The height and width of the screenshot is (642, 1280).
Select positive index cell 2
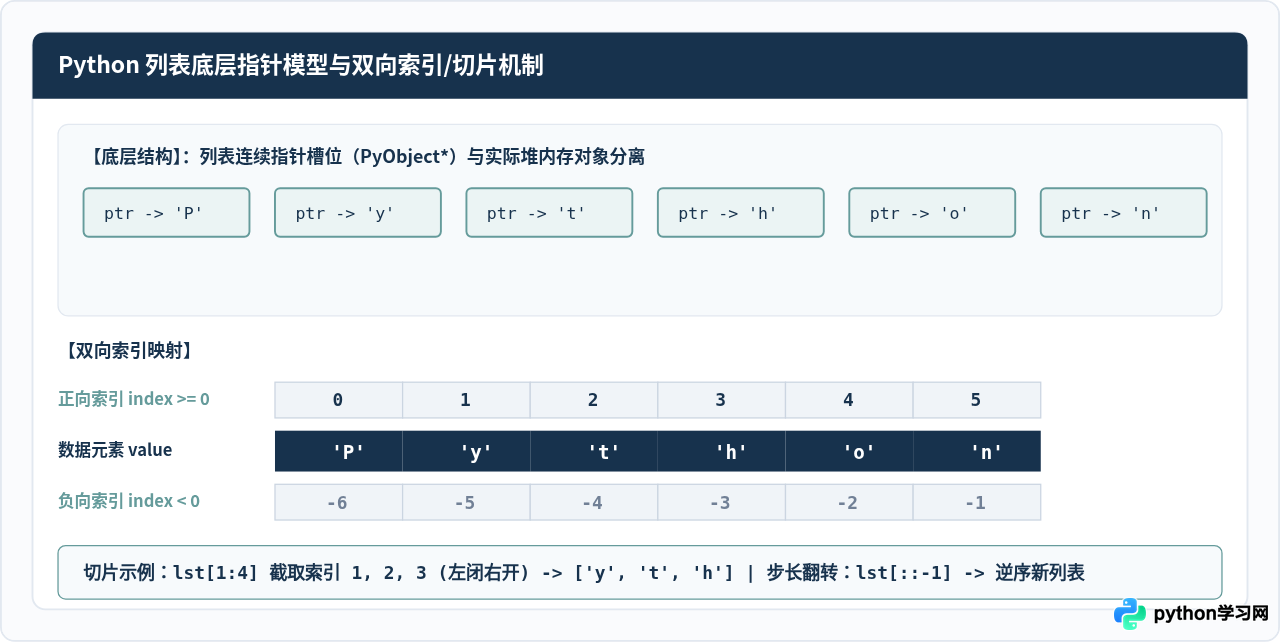[594, 400]
